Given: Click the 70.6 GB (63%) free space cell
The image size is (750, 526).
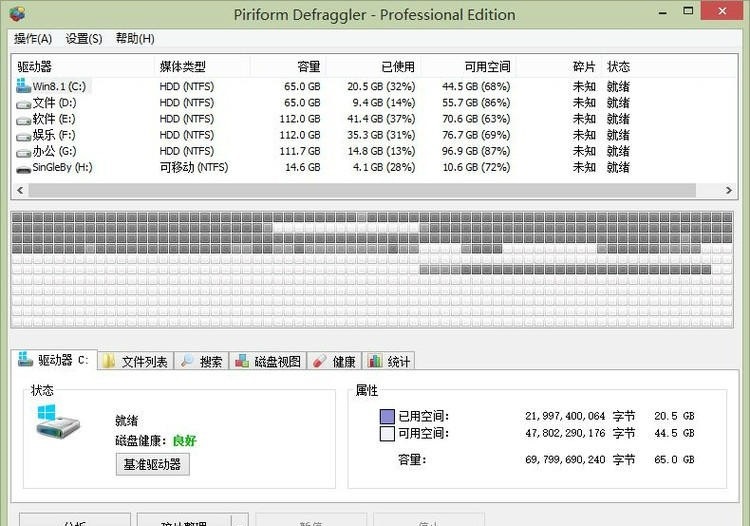Looking at the screenshot, I should pyautogui.click(x=476, y=119).
